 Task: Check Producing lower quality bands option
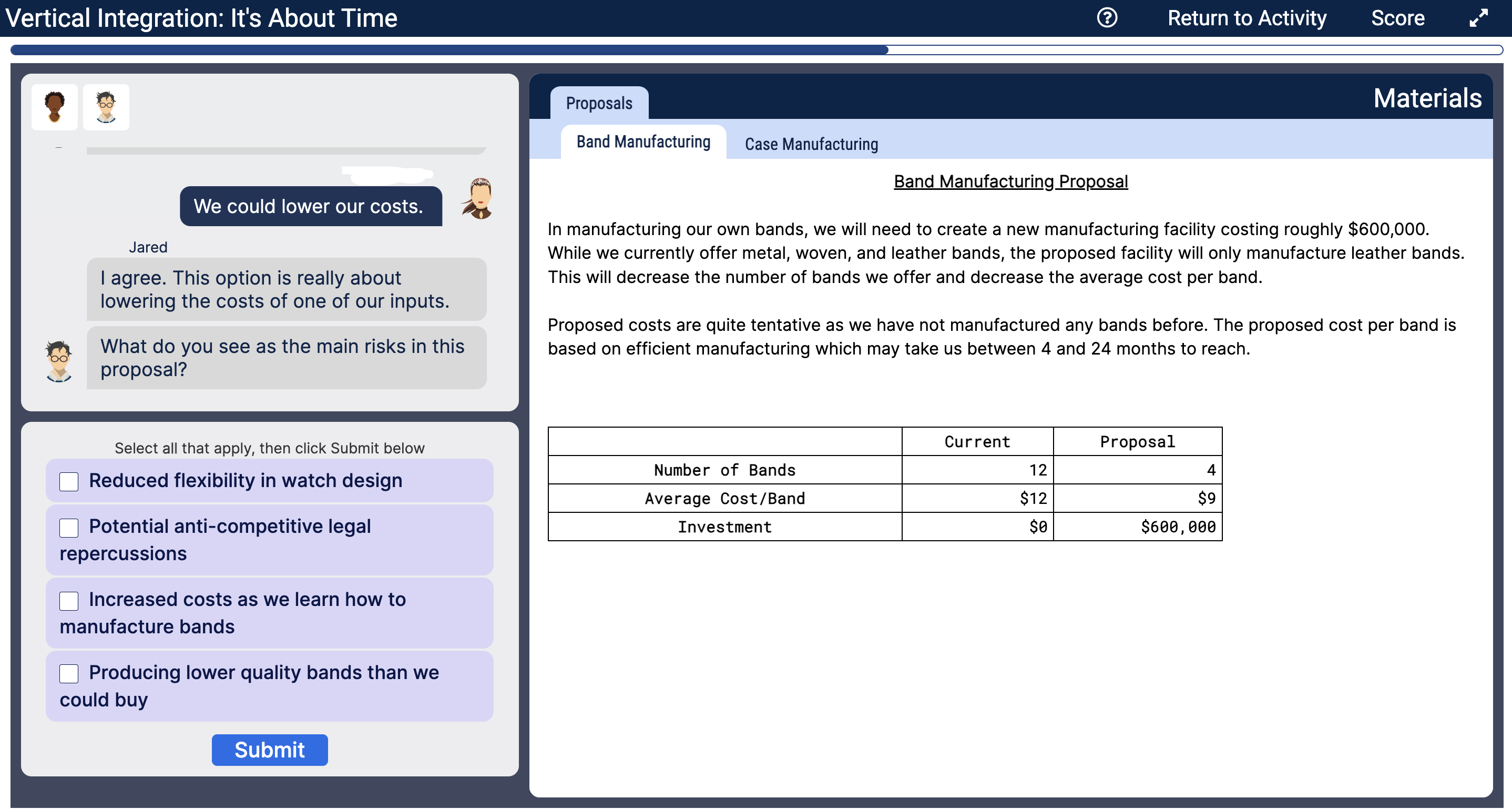pos(69,674)
